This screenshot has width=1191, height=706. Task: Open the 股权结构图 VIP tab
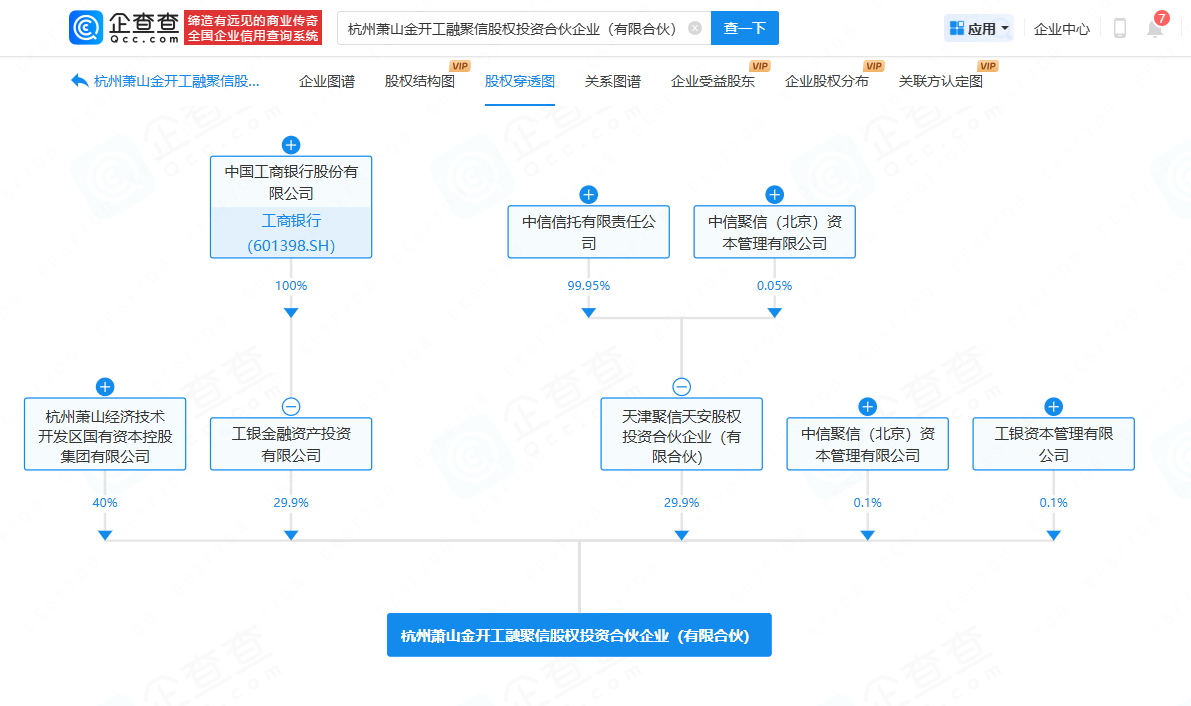420,82
